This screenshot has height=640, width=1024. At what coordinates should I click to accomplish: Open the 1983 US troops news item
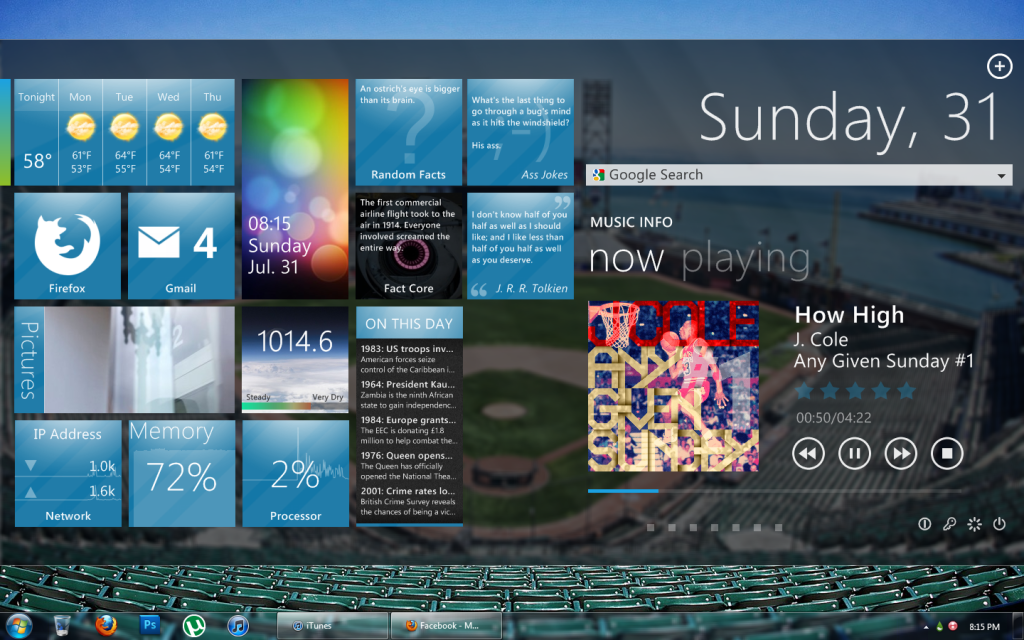point(409,355)
